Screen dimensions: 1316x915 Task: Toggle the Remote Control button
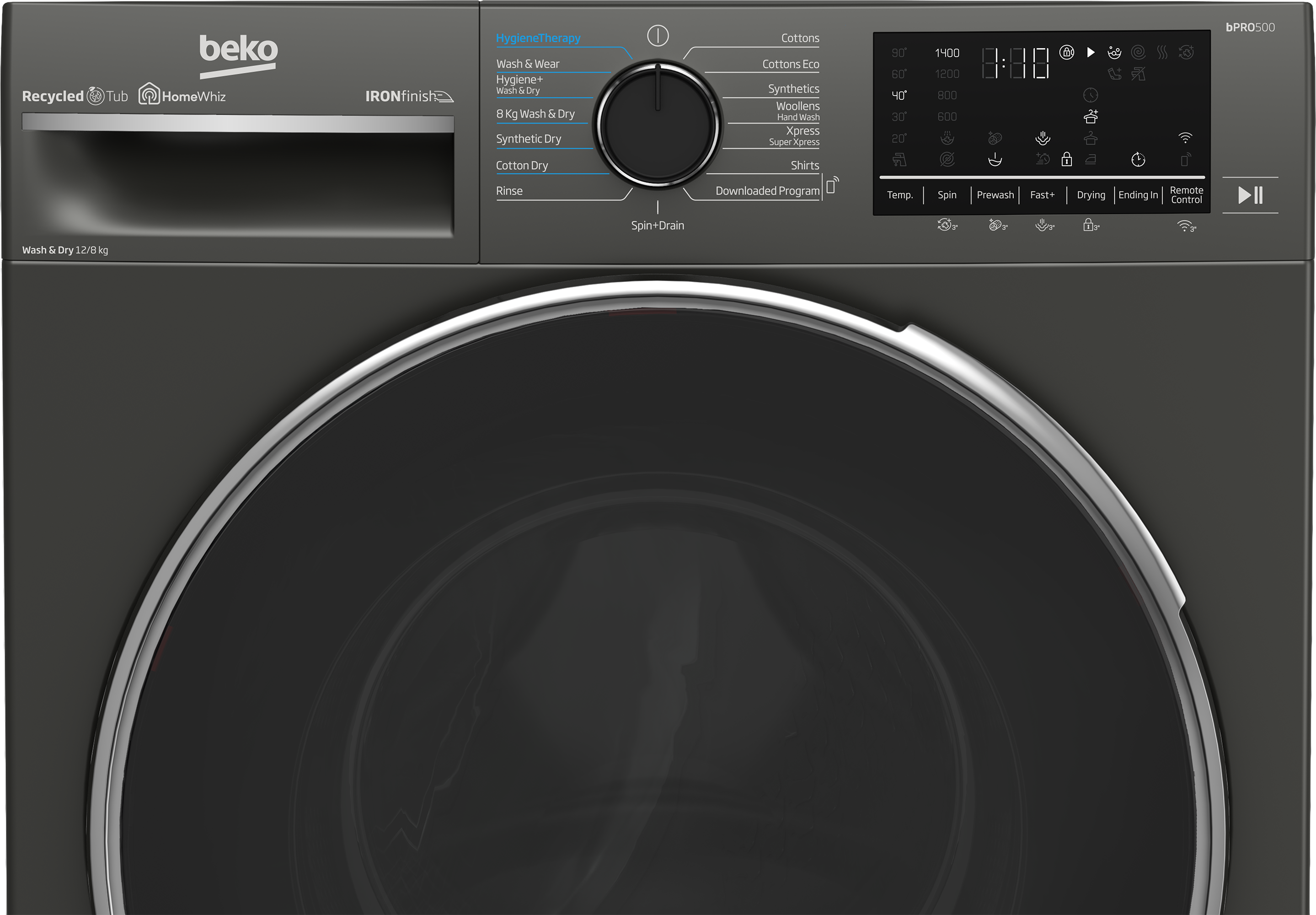1186,195
